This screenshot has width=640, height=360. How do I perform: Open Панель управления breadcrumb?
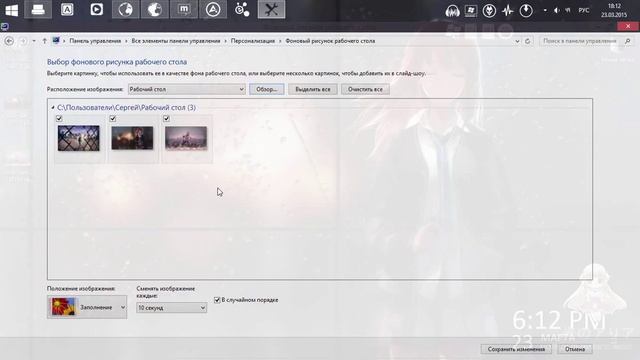click(x=95, y=41)
